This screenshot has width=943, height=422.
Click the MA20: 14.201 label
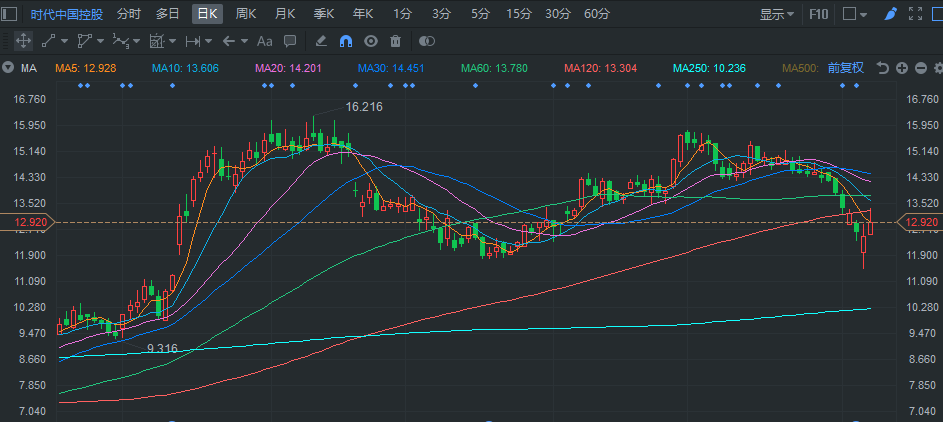pos(288,69)
